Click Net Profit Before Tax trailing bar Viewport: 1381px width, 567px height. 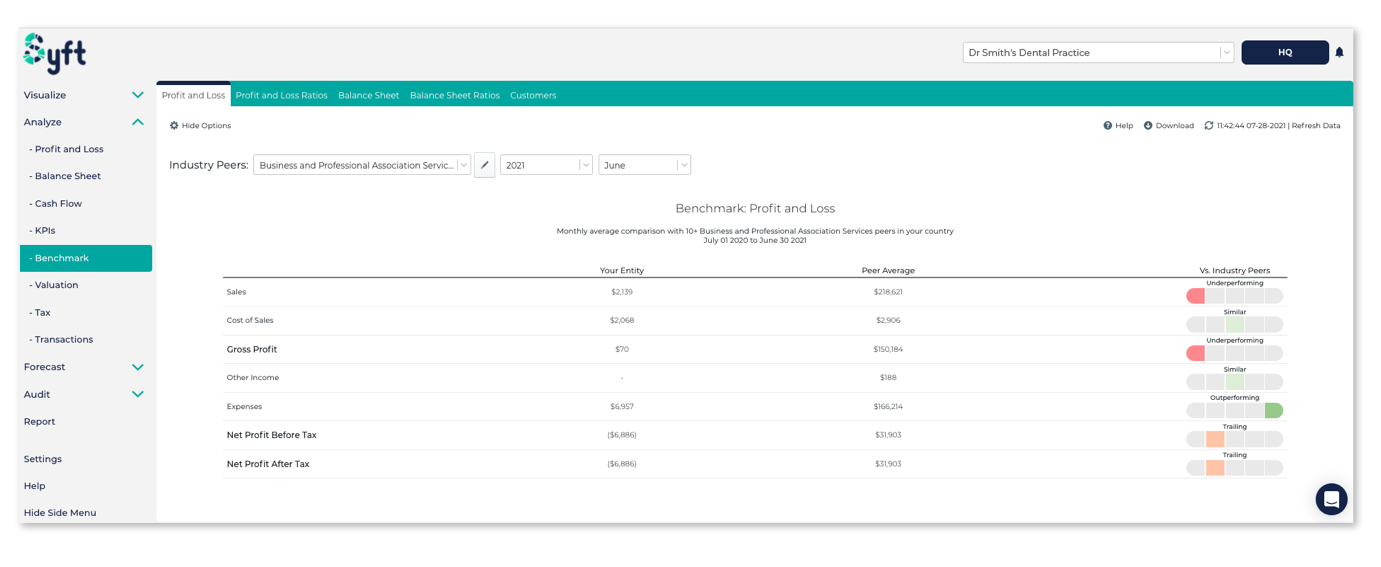1235,439
